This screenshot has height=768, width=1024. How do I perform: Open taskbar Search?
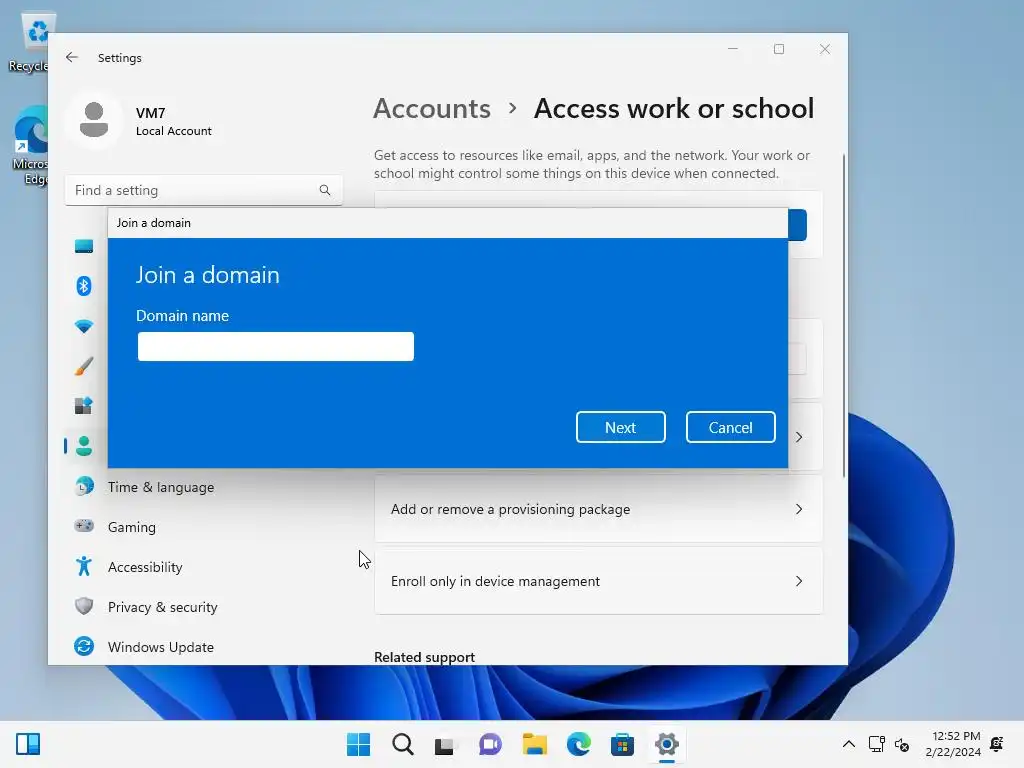(x=402, y=744)
